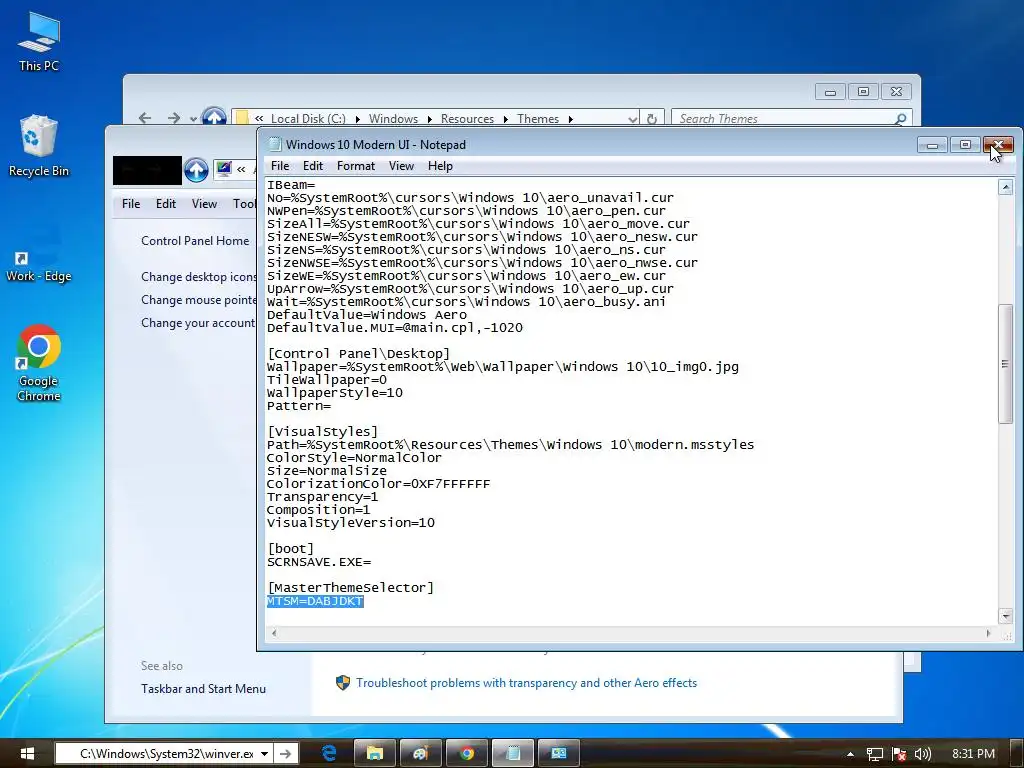The image size is (1024, 768).
Task: Click the VisualStyleVersion=10 line
Action: pyautogui.click(x=351, y=523)
